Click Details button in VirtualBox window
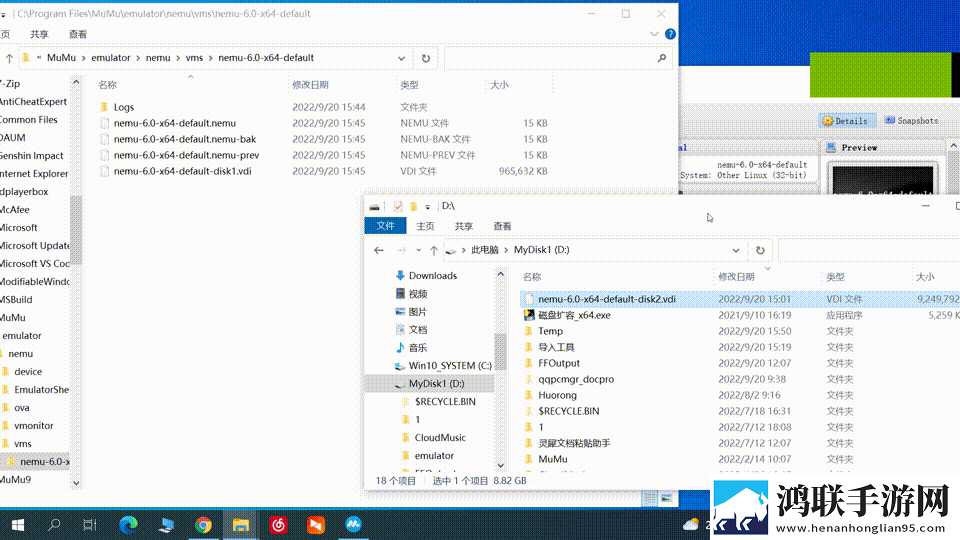The image size is (960, 540). (846, 121)
